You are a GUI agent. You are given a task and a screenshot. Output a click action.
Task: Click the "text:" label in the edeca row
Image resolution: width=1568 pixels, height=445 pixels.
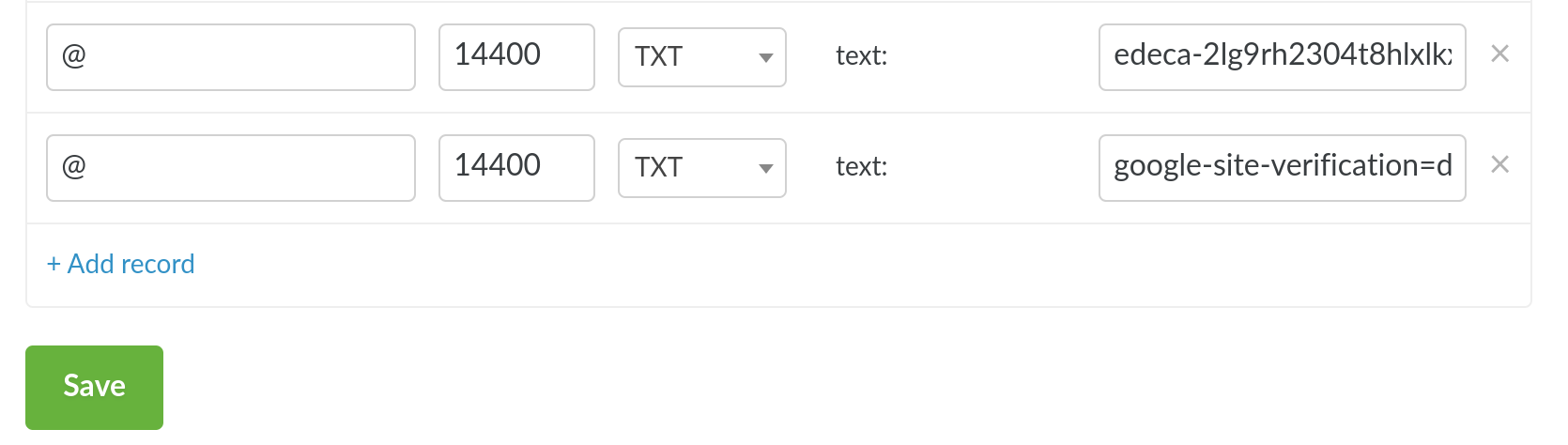(x=861, y=56)
